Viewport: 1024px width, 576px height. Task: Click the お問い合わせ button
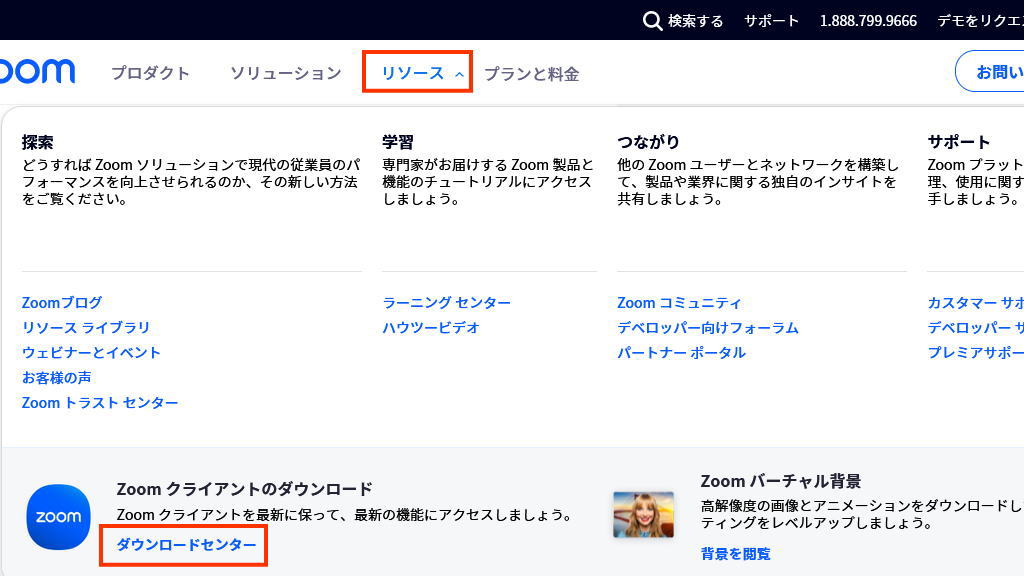[x=990, y=71]
